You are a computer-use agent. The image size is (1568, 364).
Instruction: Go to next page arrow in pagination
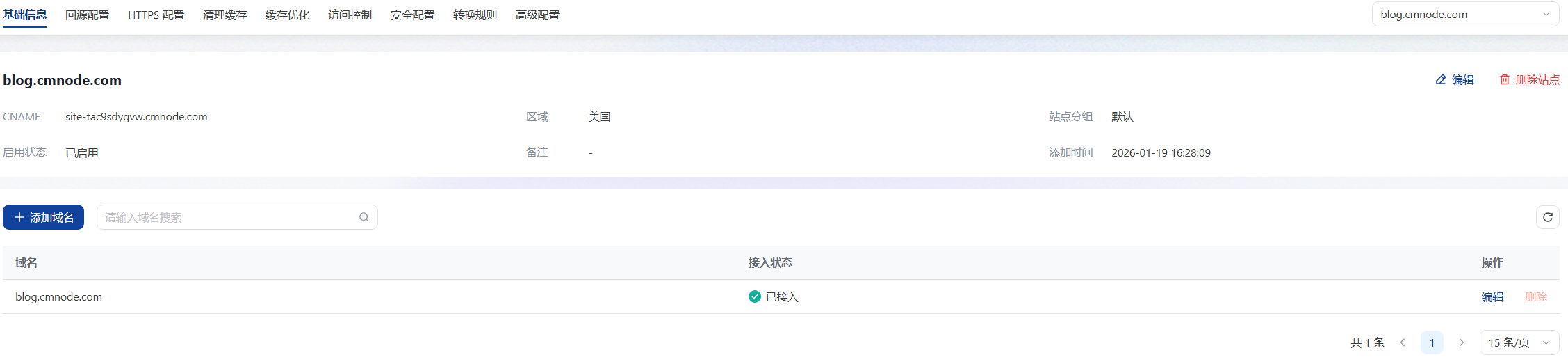pyautogui.click(x=1462, y=342)
